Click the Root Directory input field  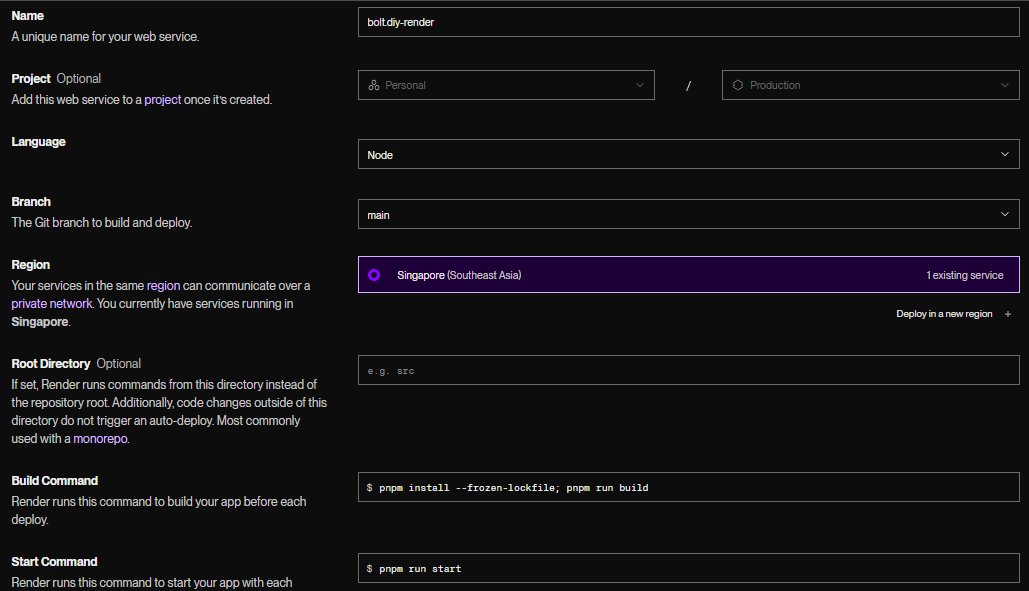[688, 371]
